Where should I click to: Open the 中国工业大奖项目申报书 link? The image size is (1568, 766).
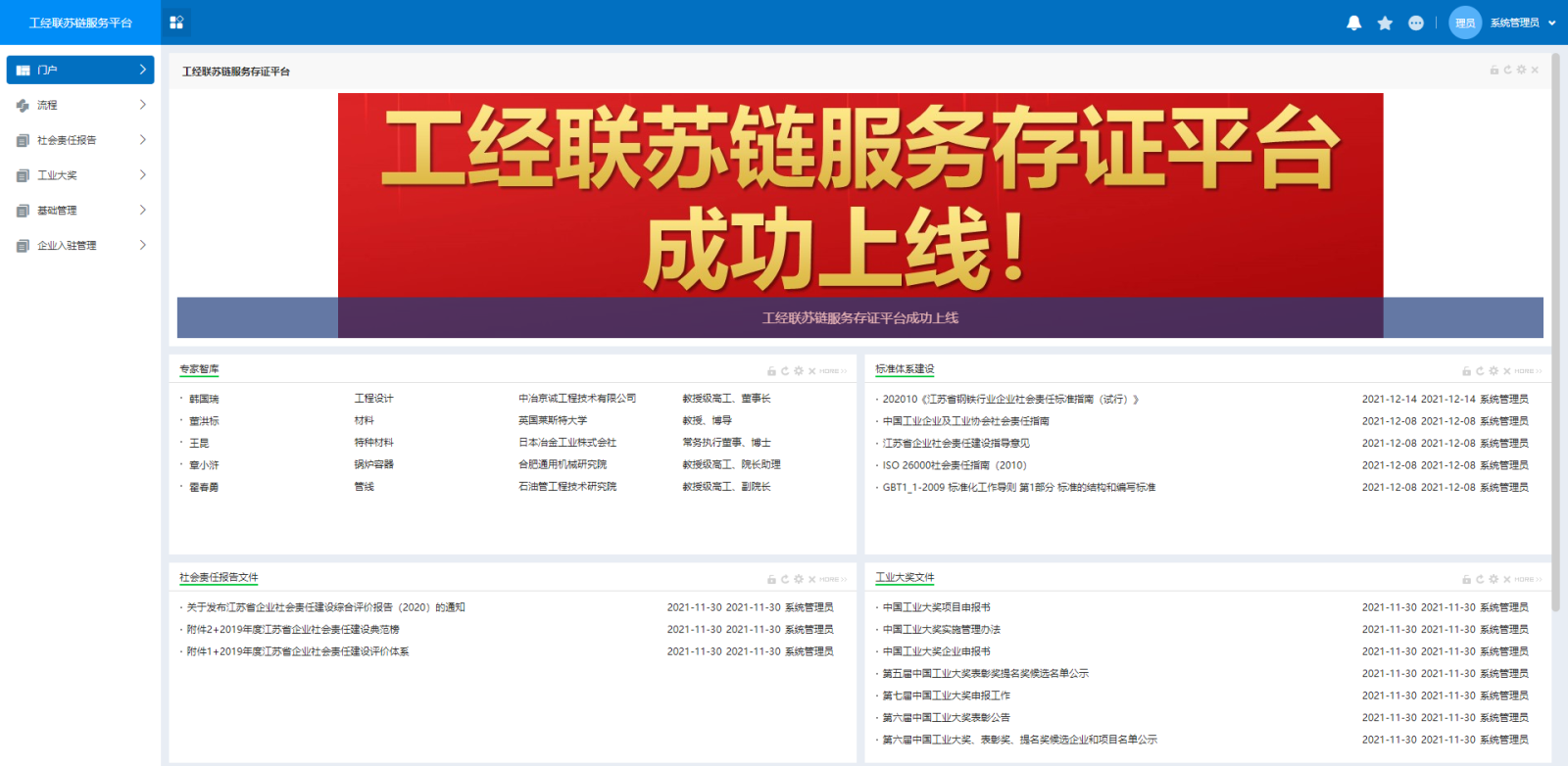coord(936,607)
